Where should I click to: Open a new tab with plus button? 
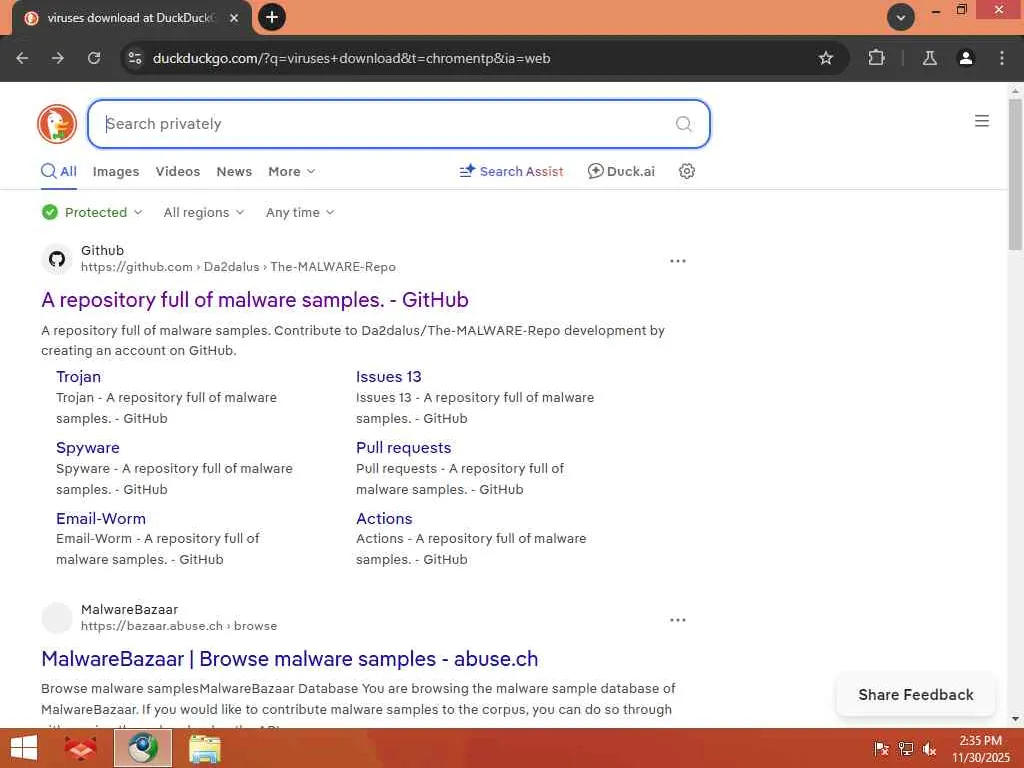(272, 17)
